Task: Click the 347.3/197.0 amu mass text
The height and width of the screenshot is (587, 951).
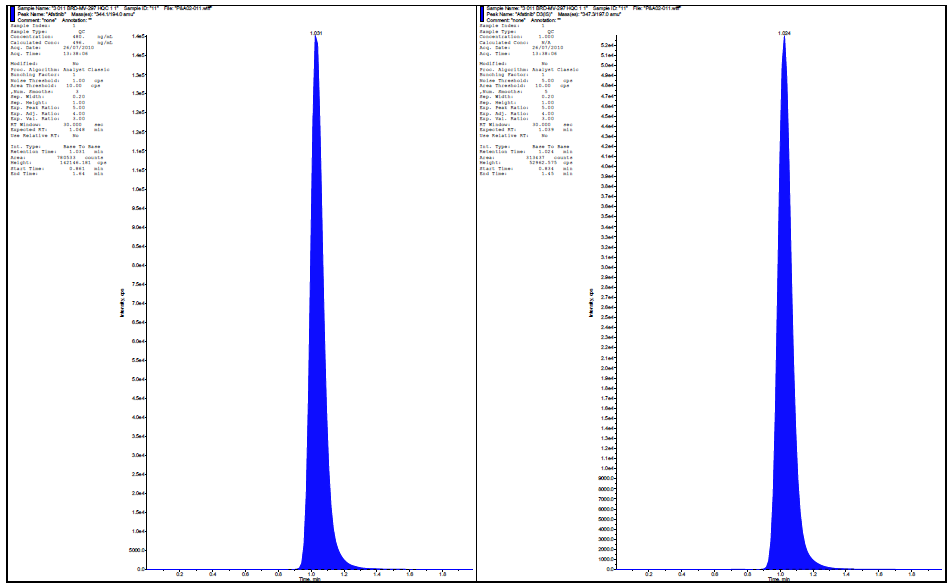Action: 610,14
